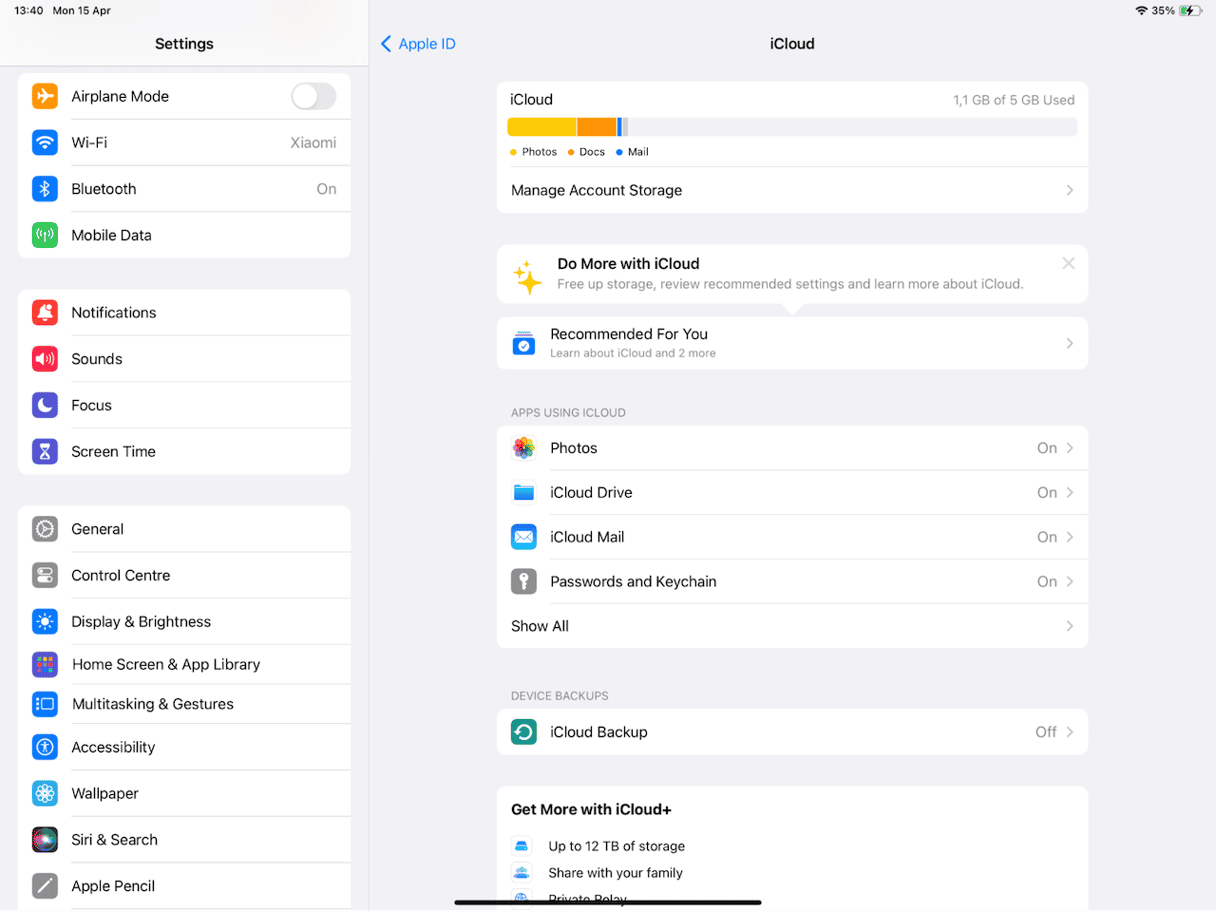Tap the Control Centre switches icon
The width and height of the screenshot is (1216, 912).
tap(45, 575)
